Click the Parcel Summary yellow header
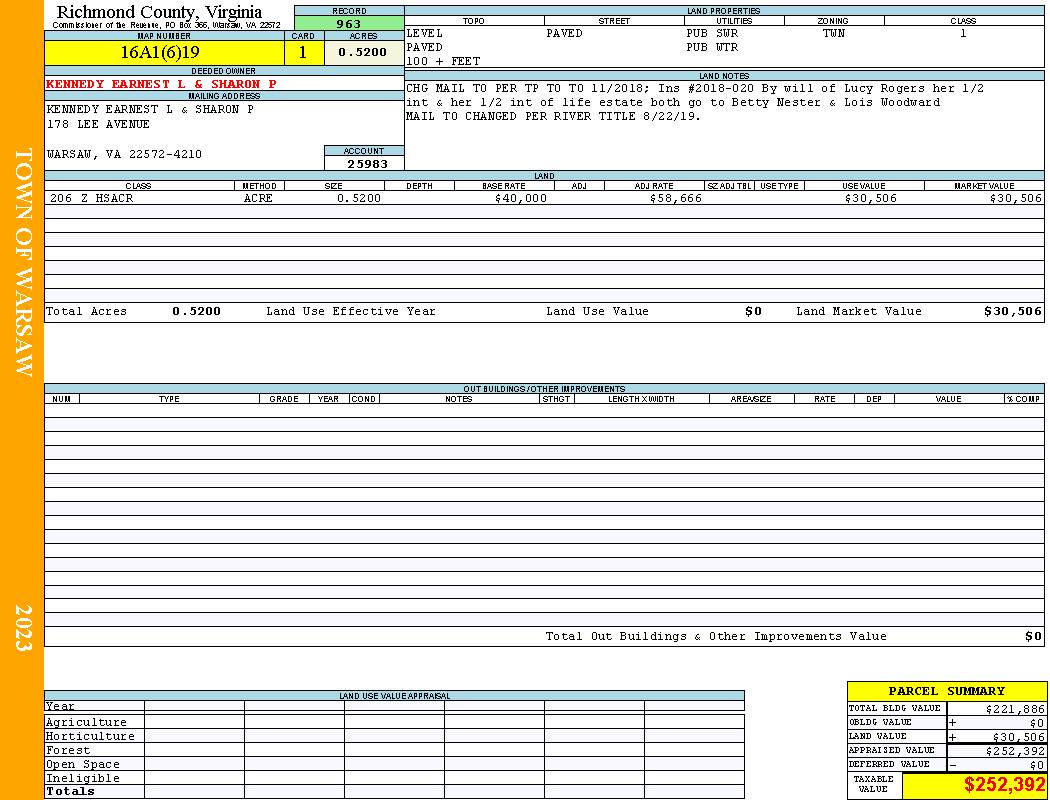 pyautogui.click(x=946, y=692)
